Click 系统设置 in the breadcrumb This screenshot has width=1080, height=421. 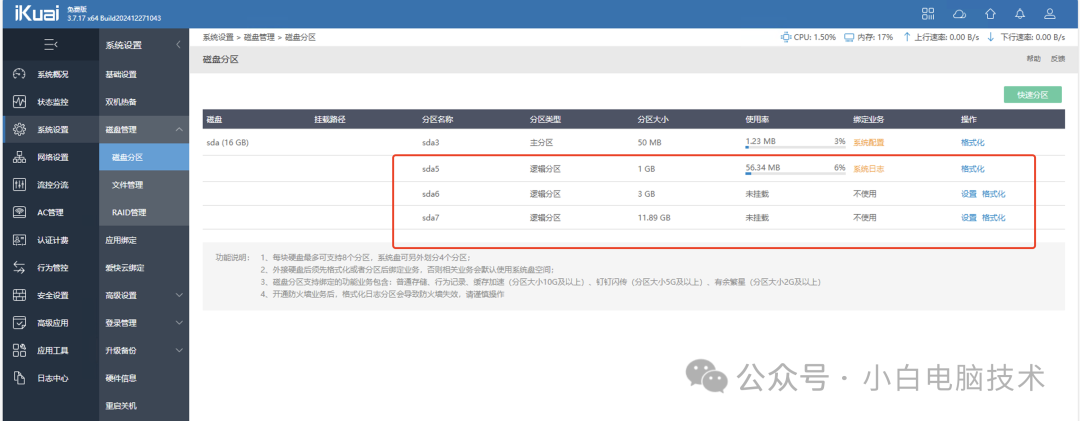(218, 37)
